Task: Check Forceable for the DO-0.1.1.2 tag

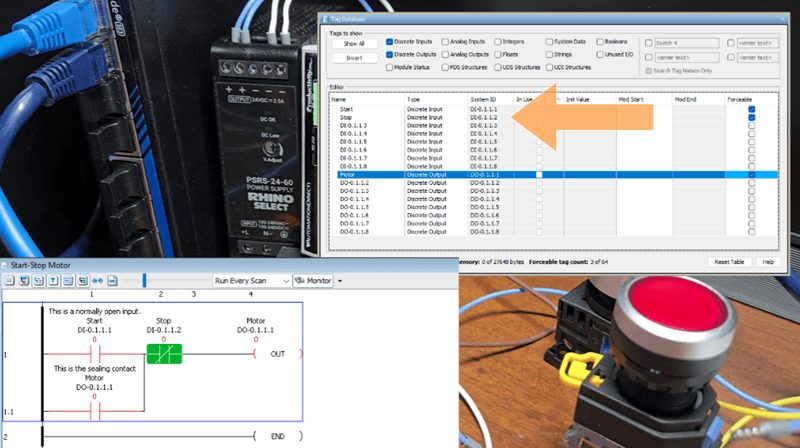Action: (x=752, y=183)
